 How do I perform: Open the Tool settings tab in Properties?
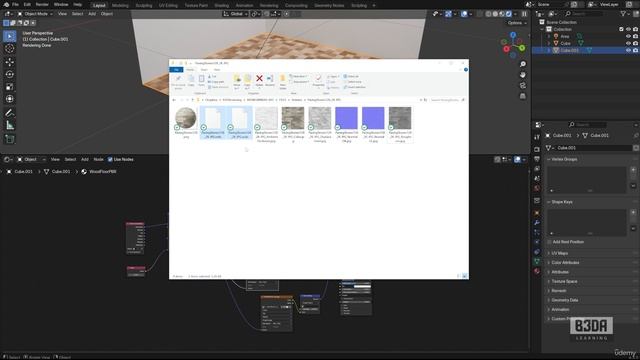pos(537,137)
